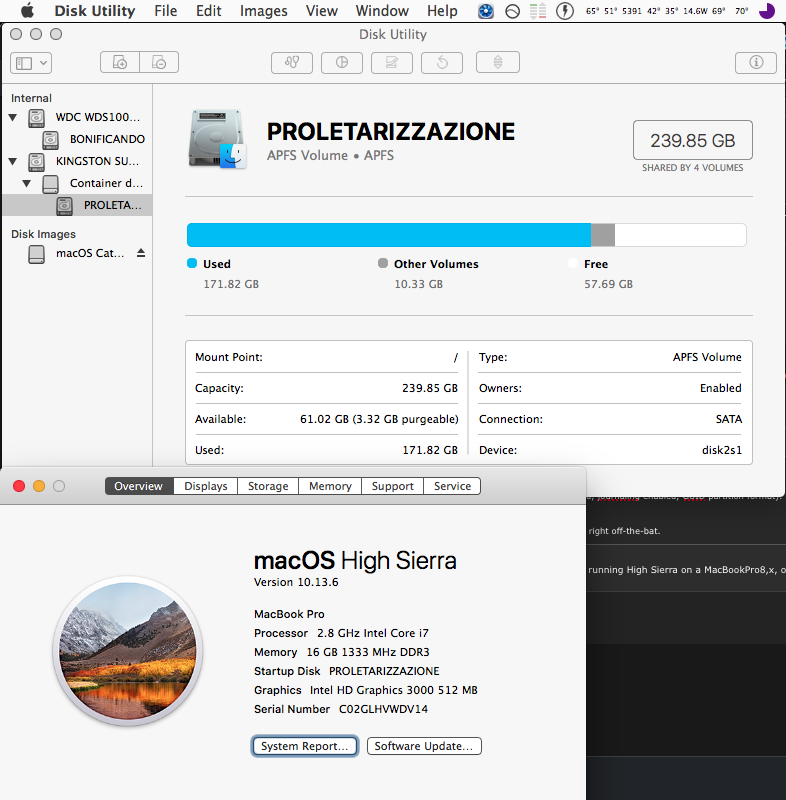Click the Add Volume toolbar button

[120, 62]
